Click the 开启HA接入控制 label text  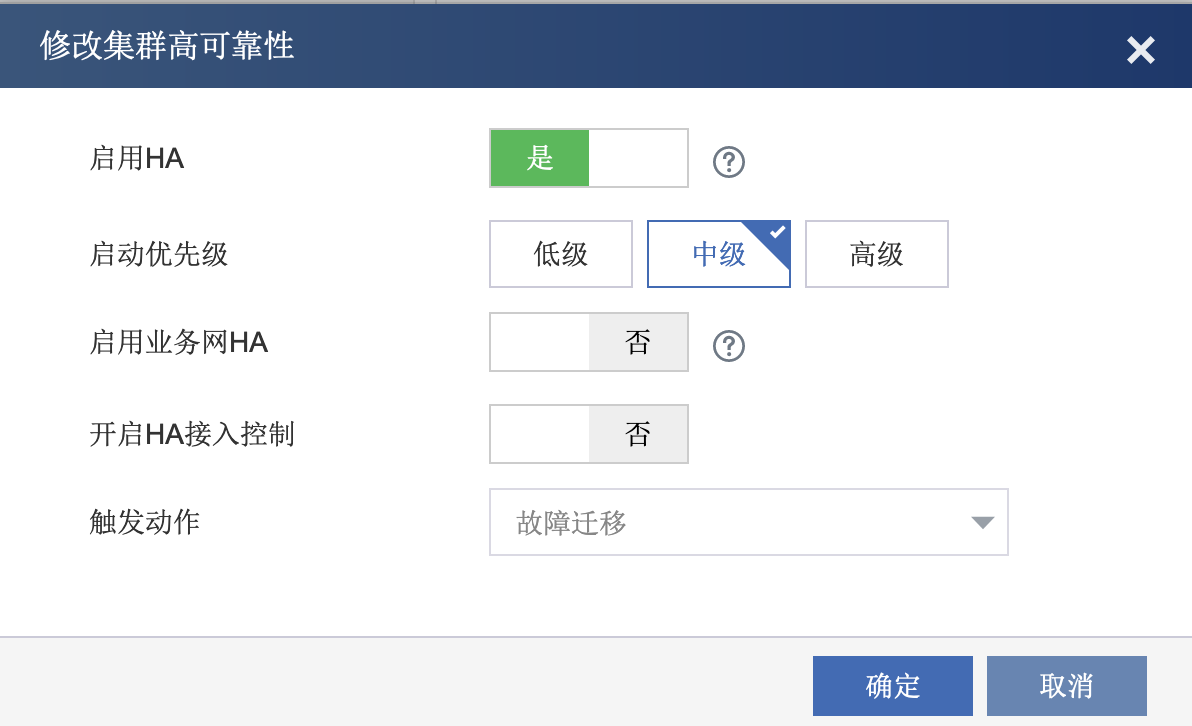(x=192, y=434)
